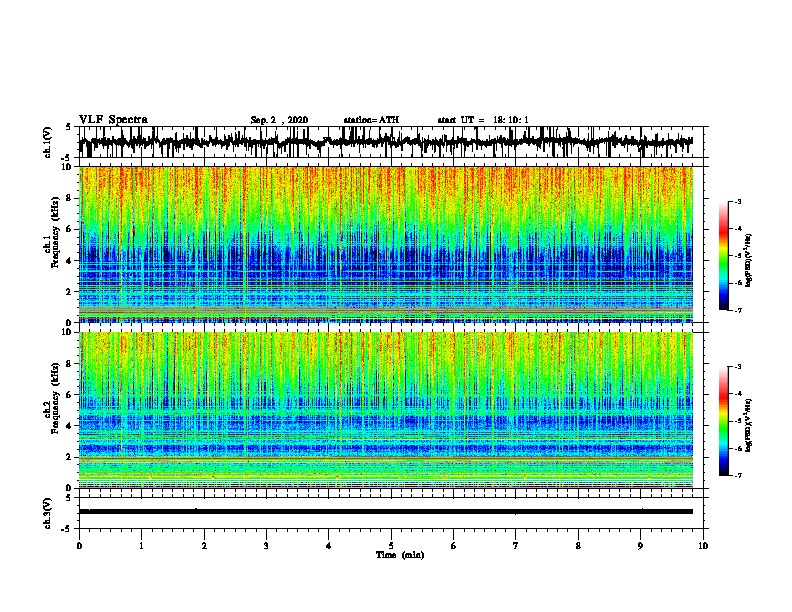Click the 'ch.1(V)' axis label
Image resolution: width=792 pixels, height=612 pixels.
48,142
